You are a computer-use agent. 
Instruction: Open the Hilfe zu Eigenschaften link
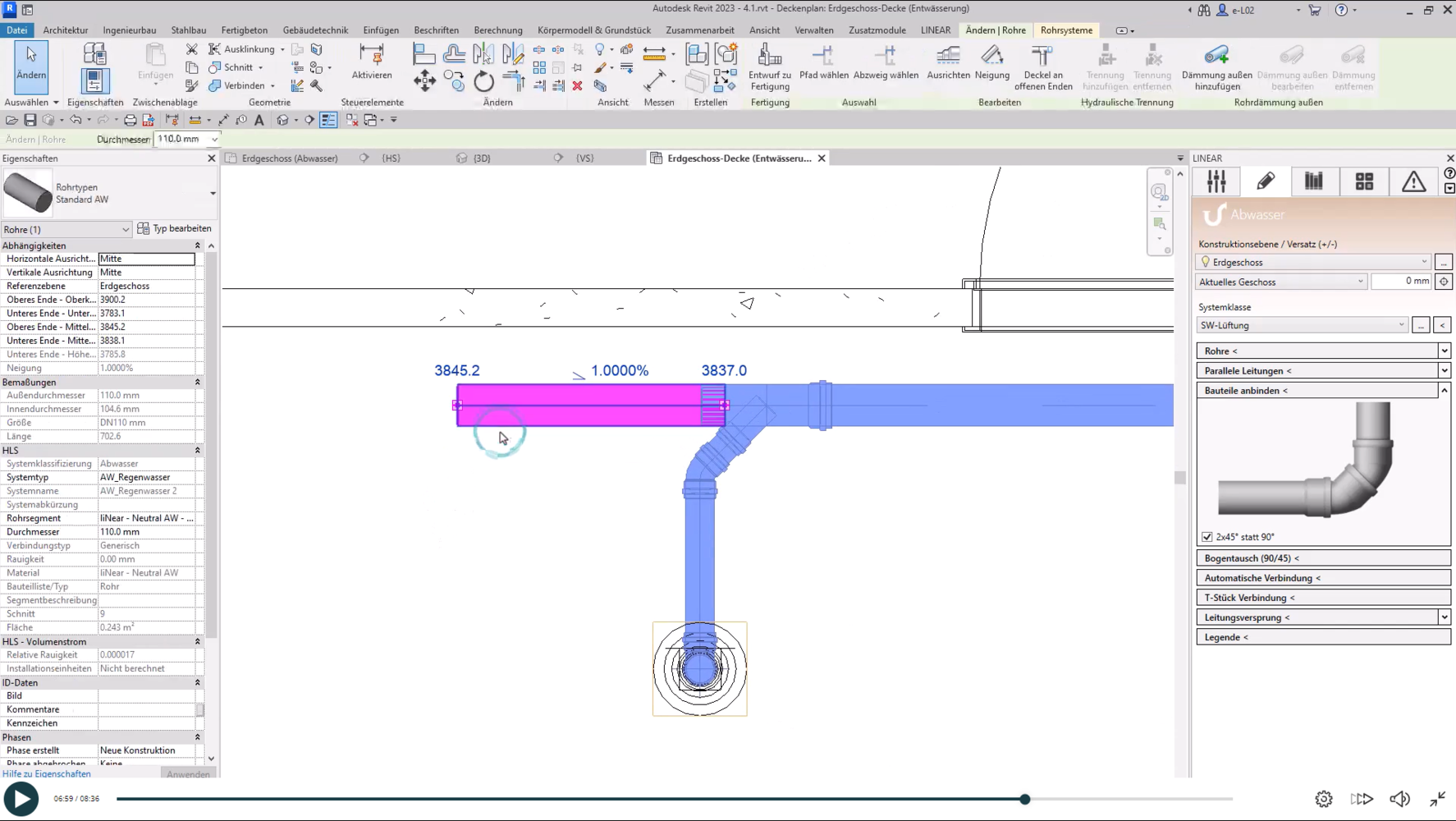[47, 773]
